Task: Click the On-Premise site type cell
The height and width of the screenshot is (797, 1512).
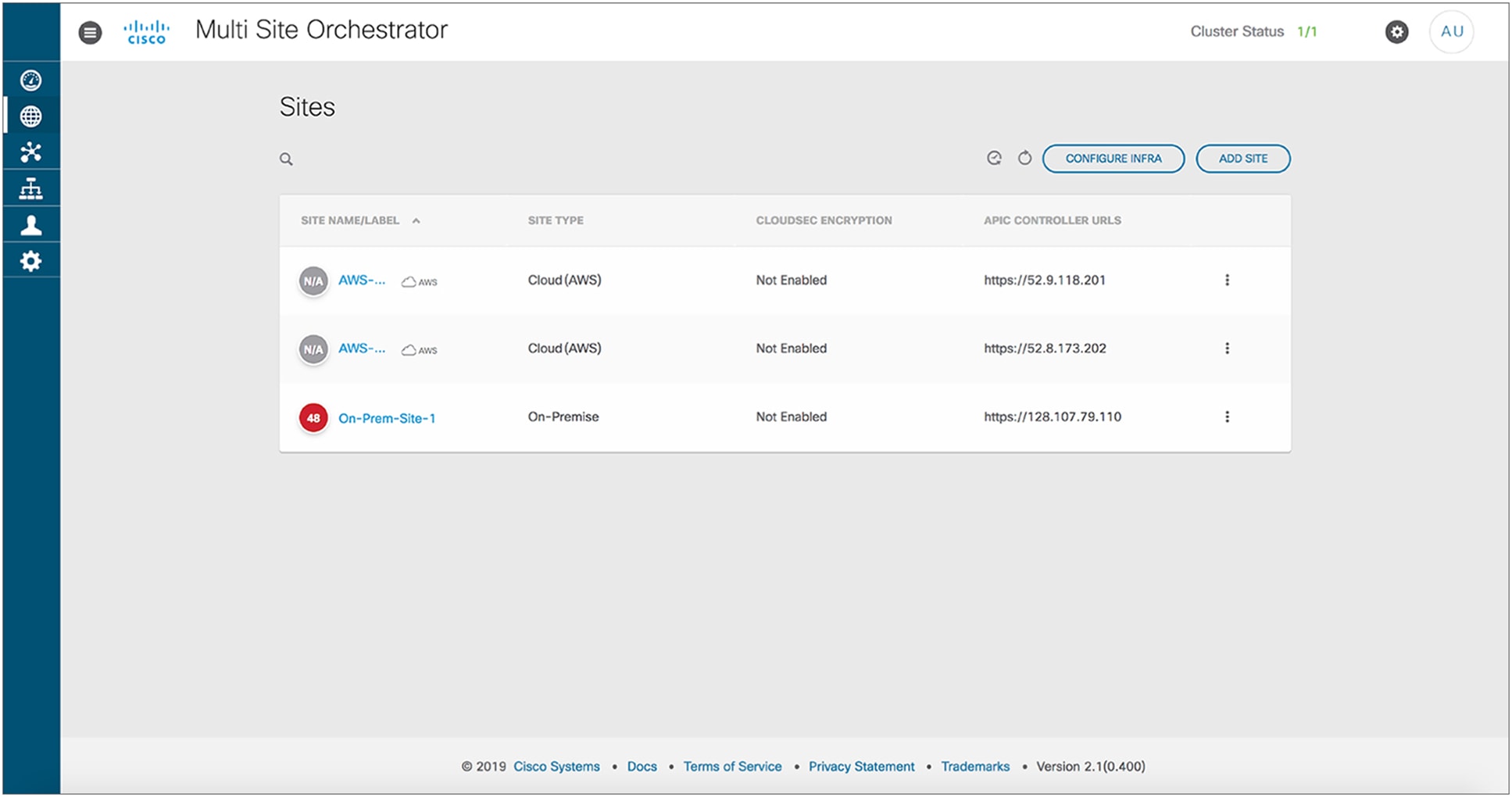Action: [x=563, y=417]
